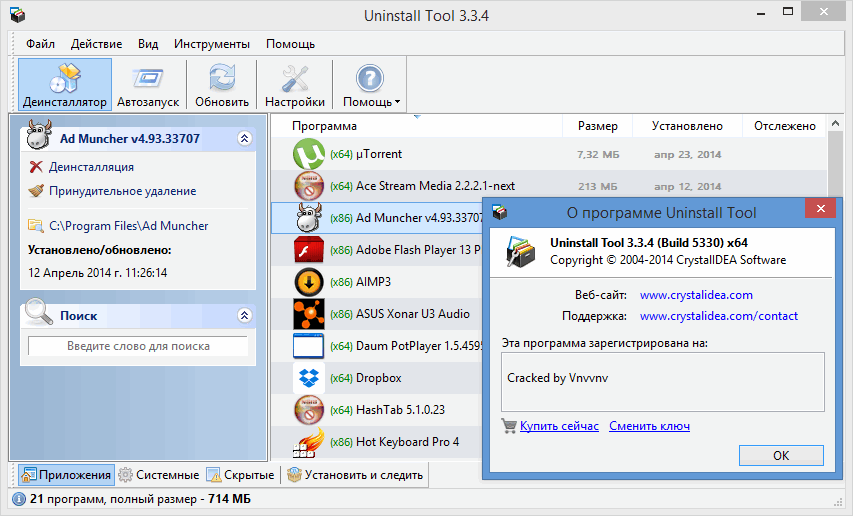Click the folder icon beside C:\Program Files\Ad Muncher
This screenshot has height=516, width=853.
coord(36,226)
